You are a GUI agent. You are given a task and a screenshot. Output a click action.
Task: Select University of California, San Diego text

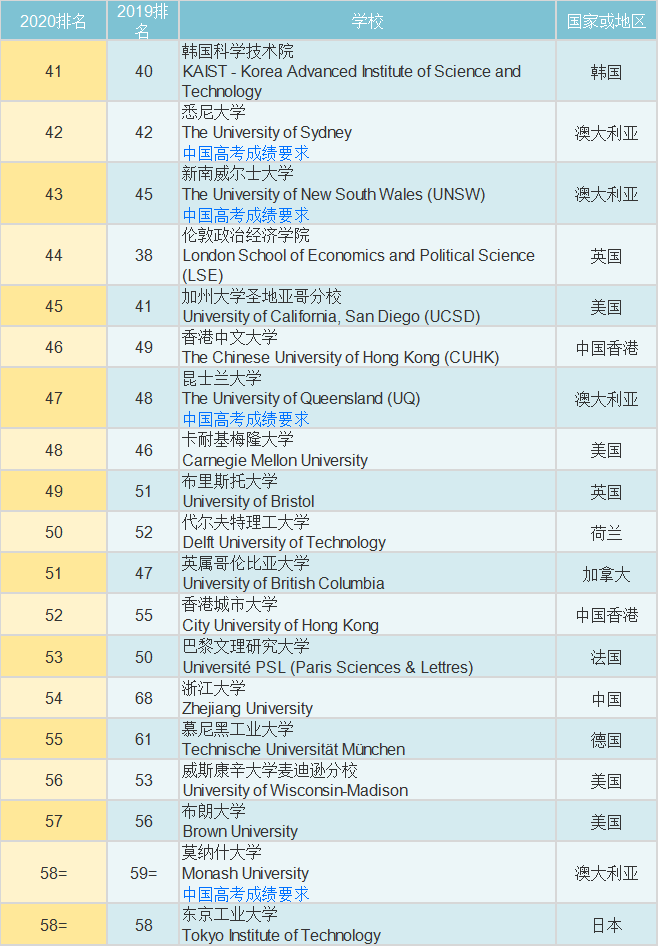tap(331, 316)
